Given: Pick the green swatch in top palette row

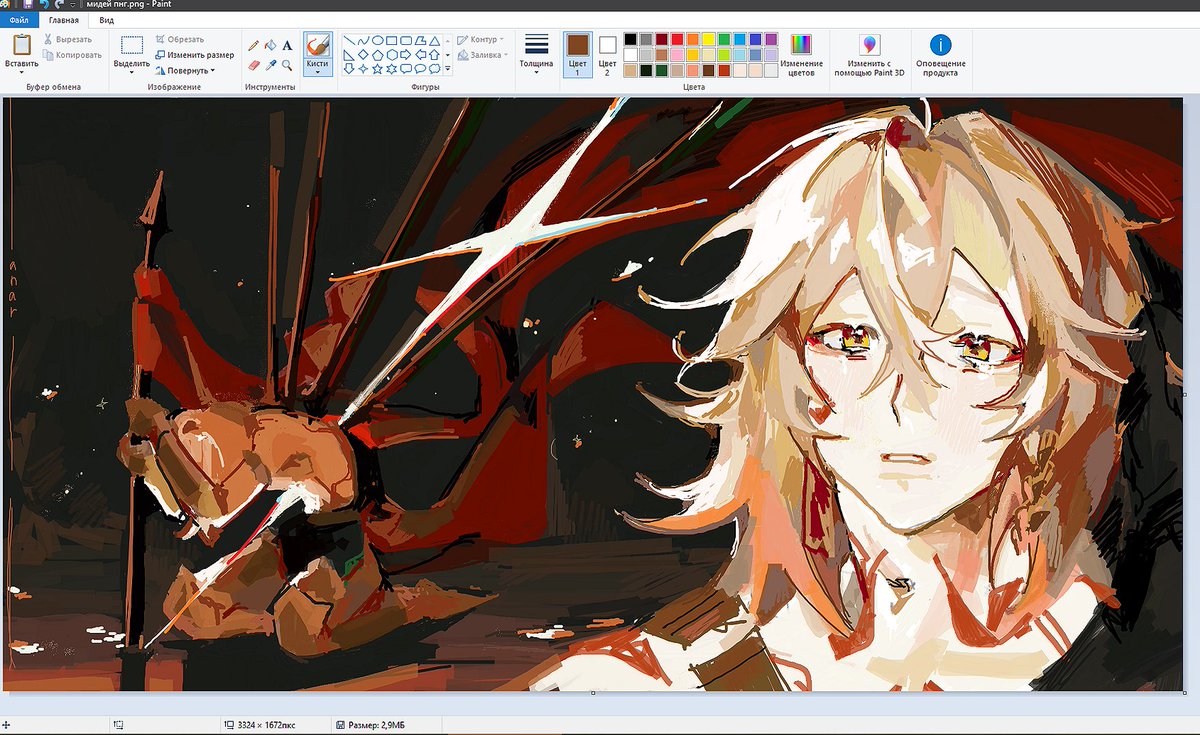Looking at the screenshot, I should [x=724, y=40].
